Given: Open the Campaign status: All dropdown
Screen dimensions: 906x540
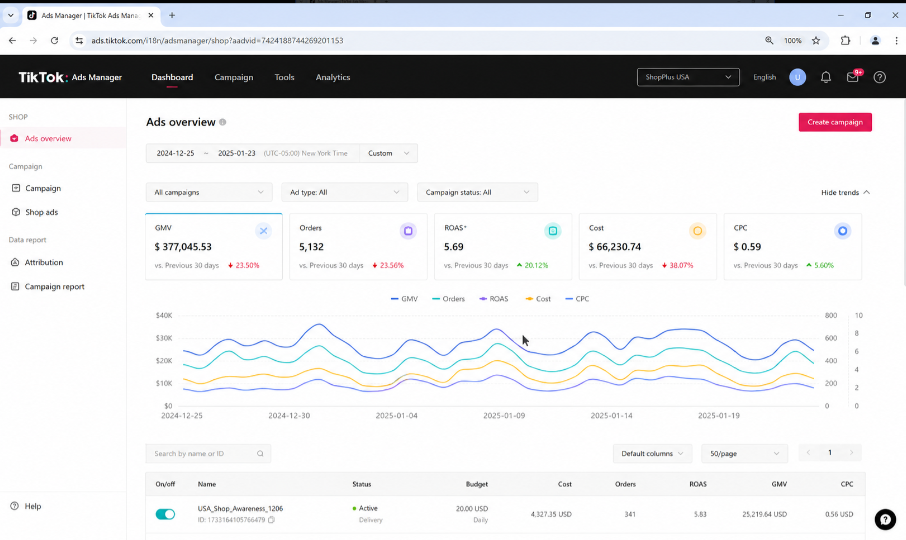Looking at the screenshot, I should click(477, 192).
